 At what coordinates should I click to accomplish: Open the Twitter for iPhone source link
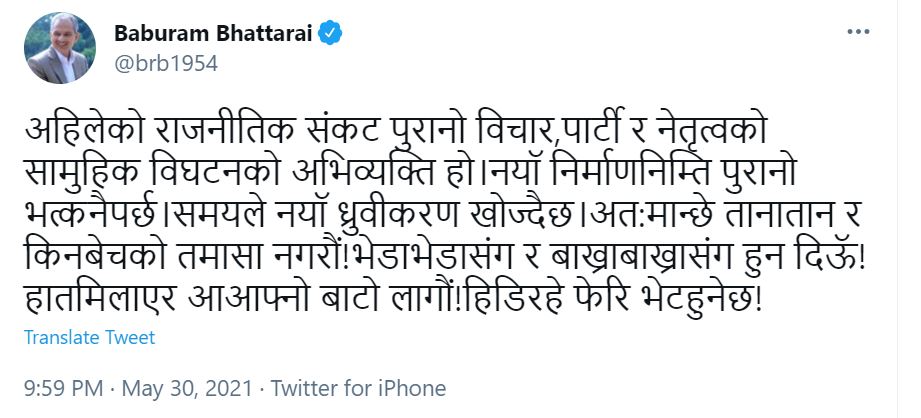pyautogui.click(x=359, y=388)
